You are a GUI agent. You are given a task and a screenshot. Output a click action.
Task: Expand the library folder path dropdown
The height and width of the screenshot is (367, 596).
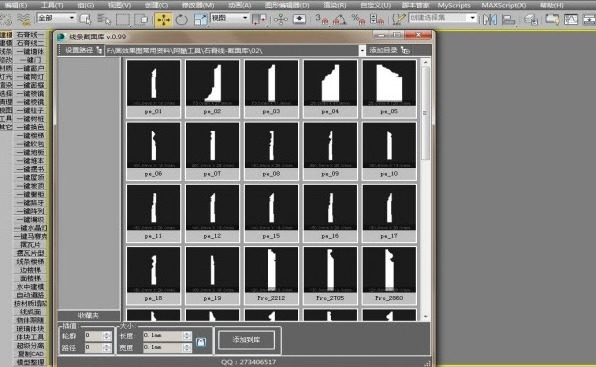(x=362, y=50)
